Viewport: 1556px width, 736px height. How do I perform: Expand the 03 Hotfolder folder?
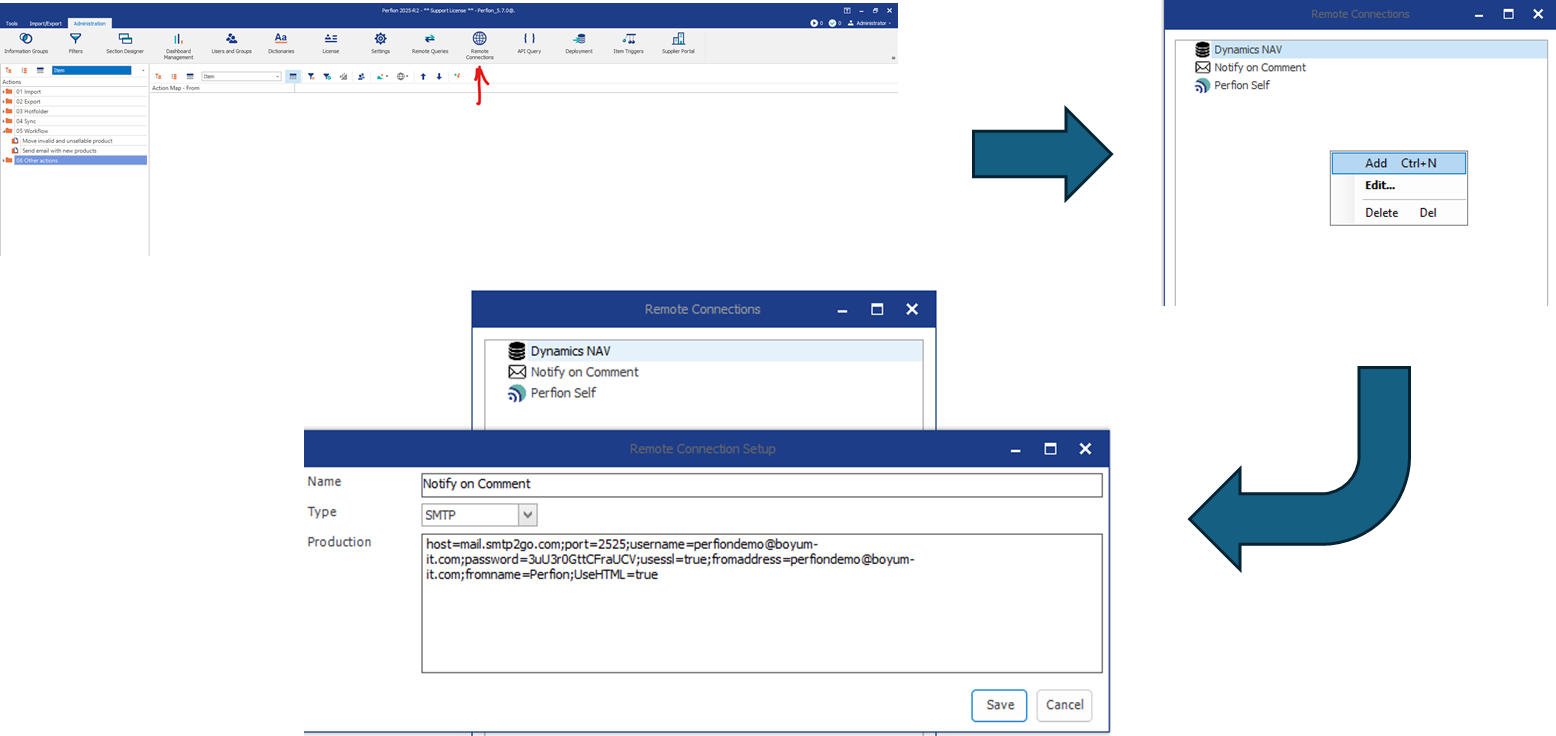pos(5,111)
